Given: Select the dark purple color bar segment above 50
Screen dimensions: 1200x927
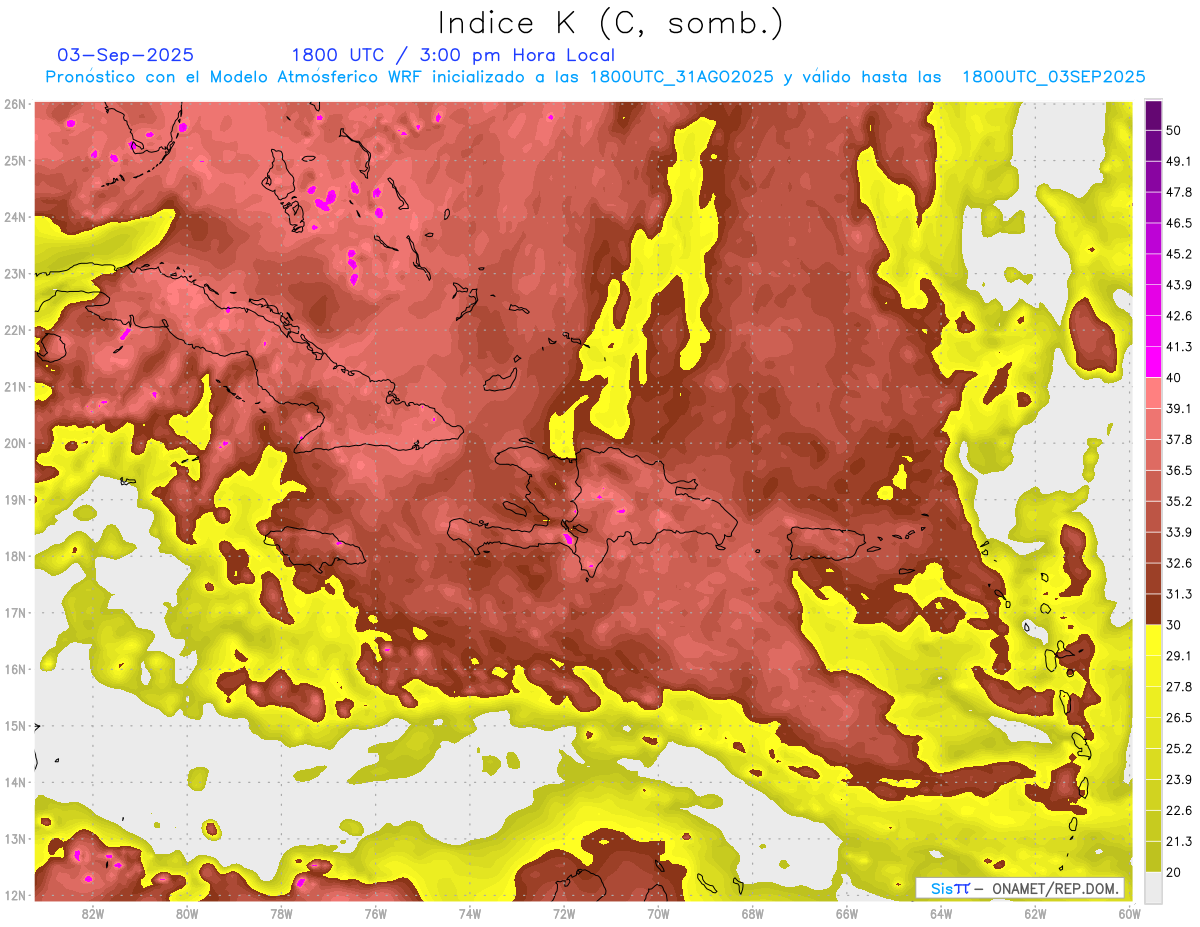Looking at the screenshot, I should coord(1153,116).
